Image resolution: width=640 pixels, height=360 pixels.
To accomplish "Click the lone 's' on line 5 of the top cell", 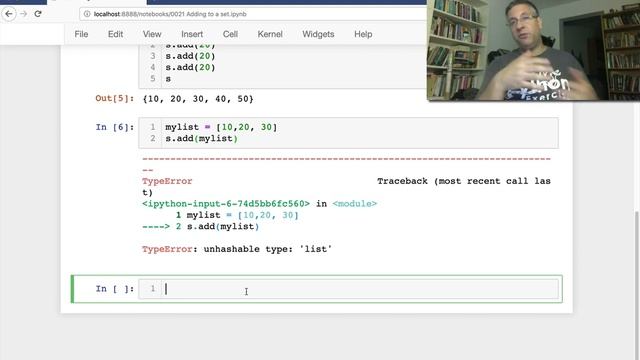I will (x=168, y=79).
